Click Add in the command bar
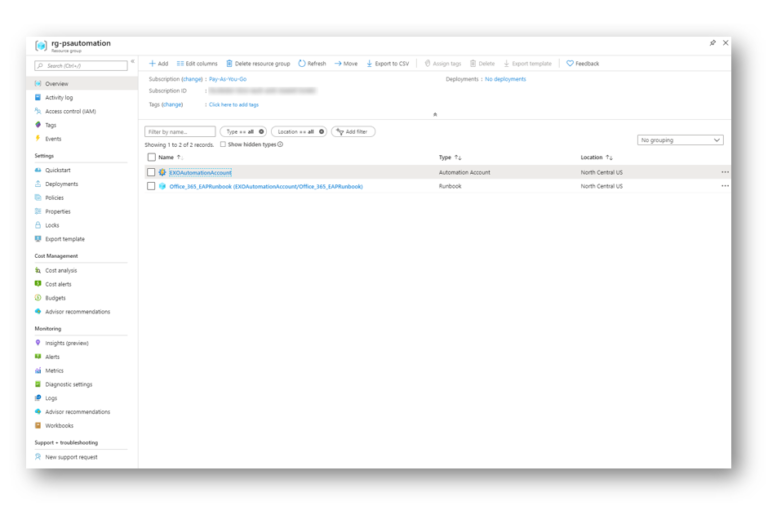The image size is (768, 506). pos(159,64)
